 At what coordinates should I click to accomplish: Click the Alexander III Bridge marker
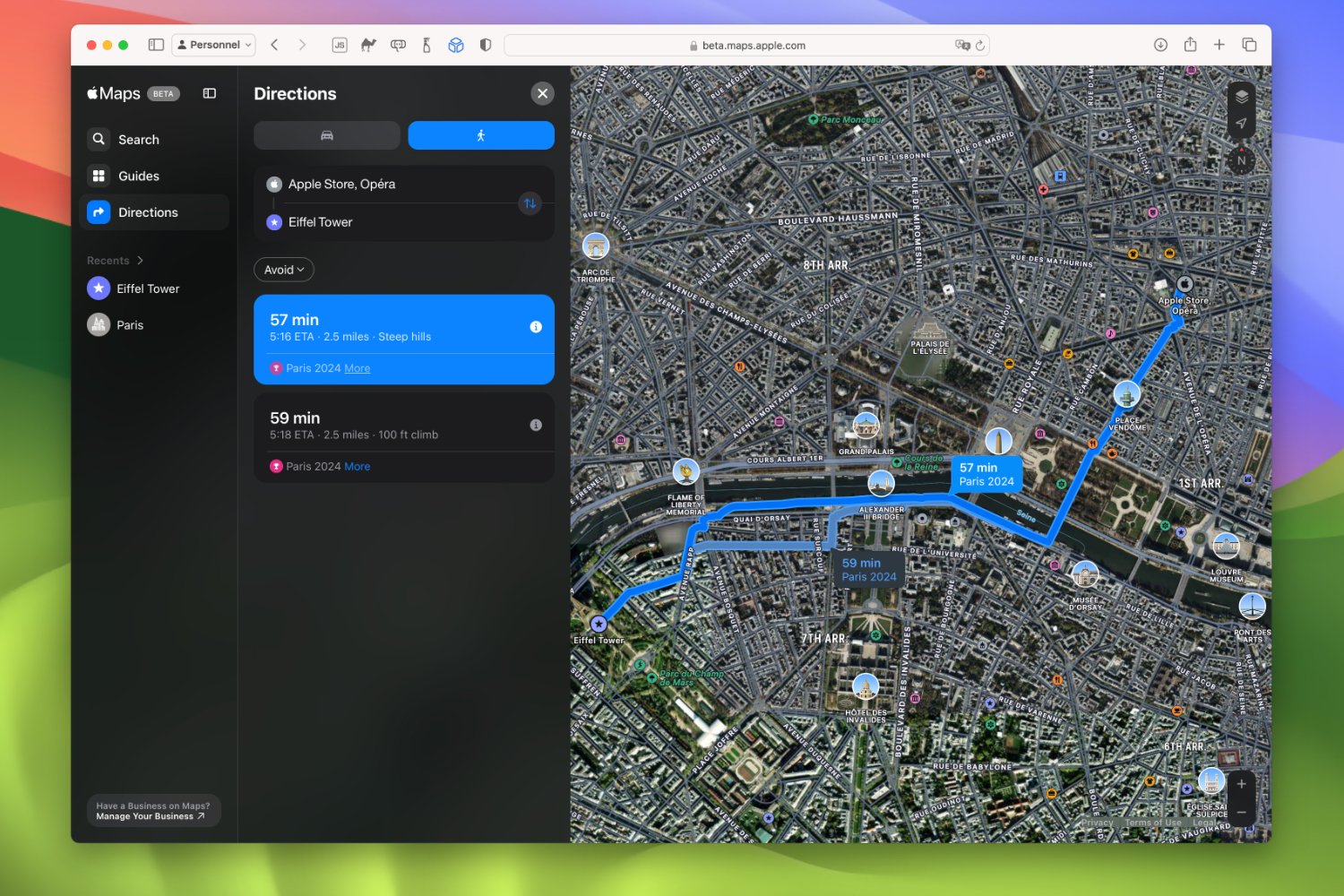[881, 484]
